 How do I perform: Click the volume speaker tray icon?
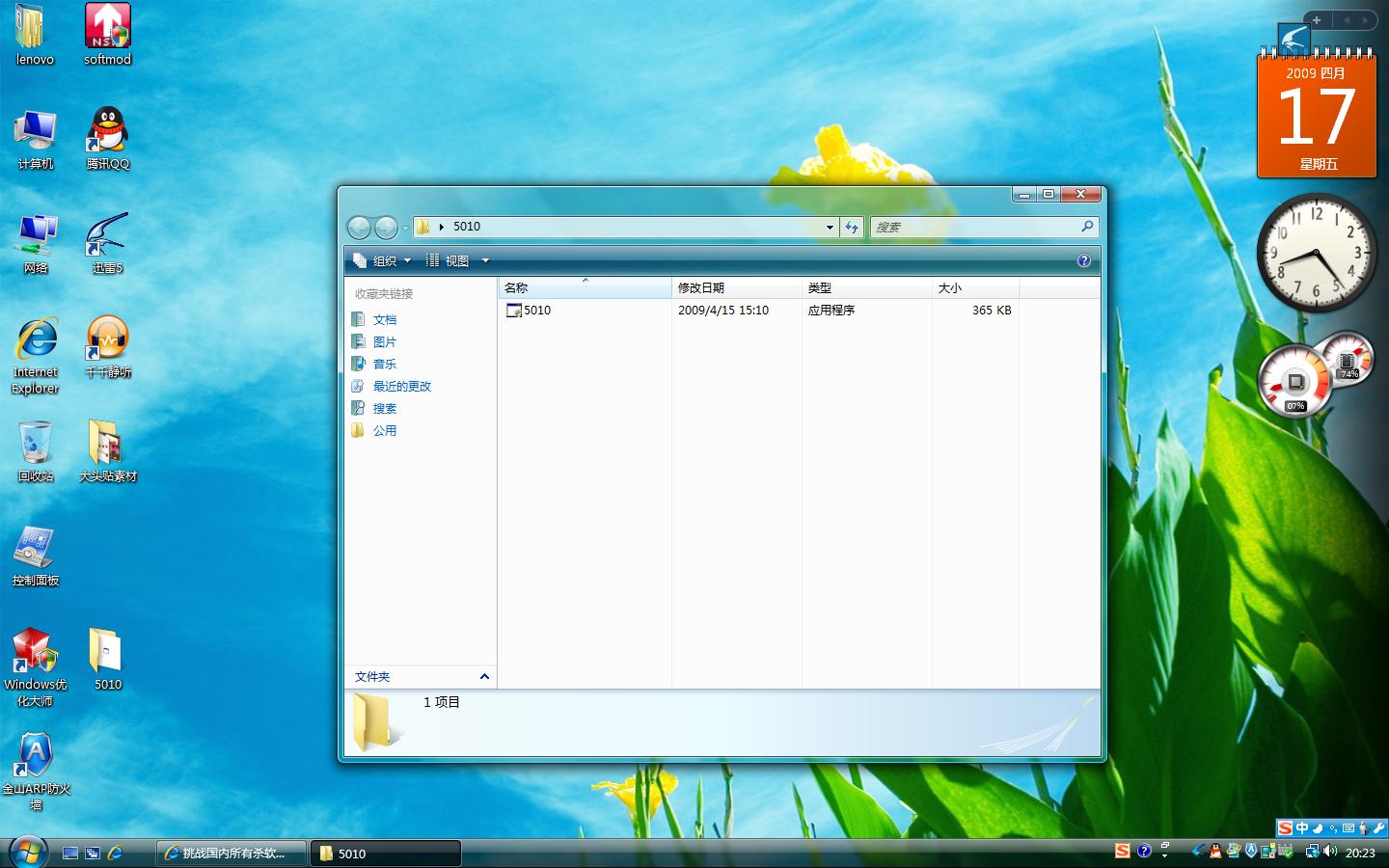click(x=1331, y=852)
